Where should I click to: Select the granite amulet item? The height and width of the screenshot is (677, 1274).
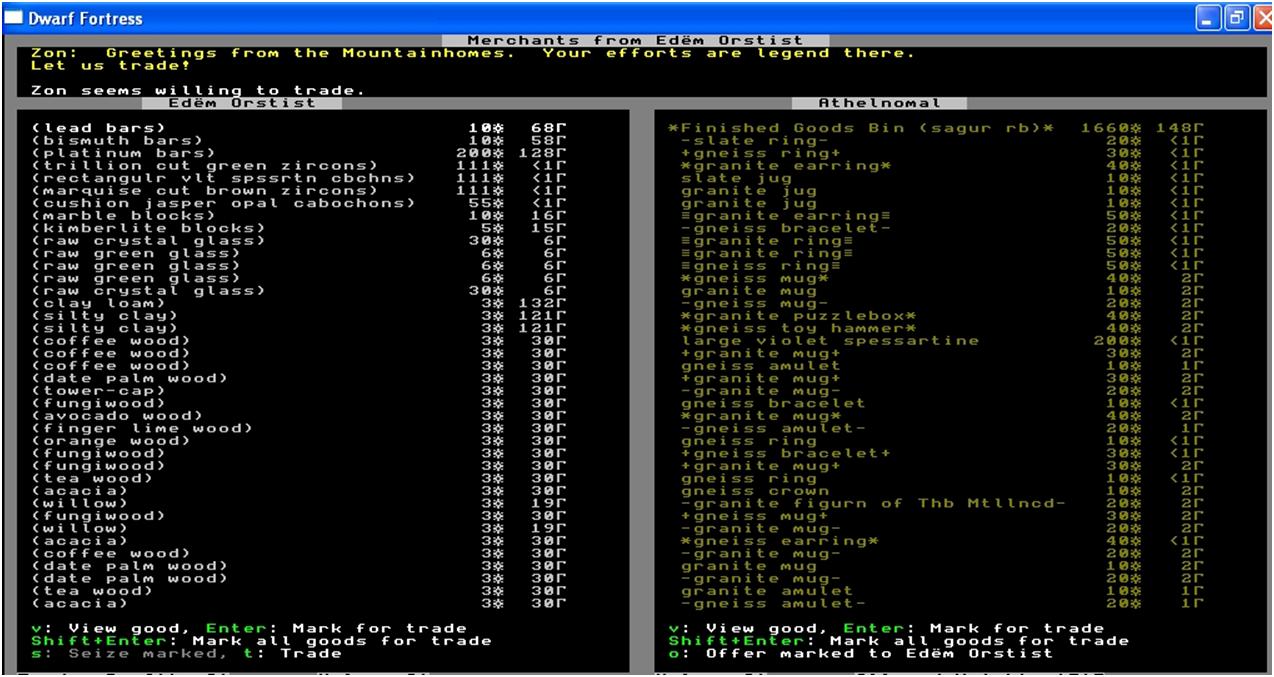[x=767, y=590]
